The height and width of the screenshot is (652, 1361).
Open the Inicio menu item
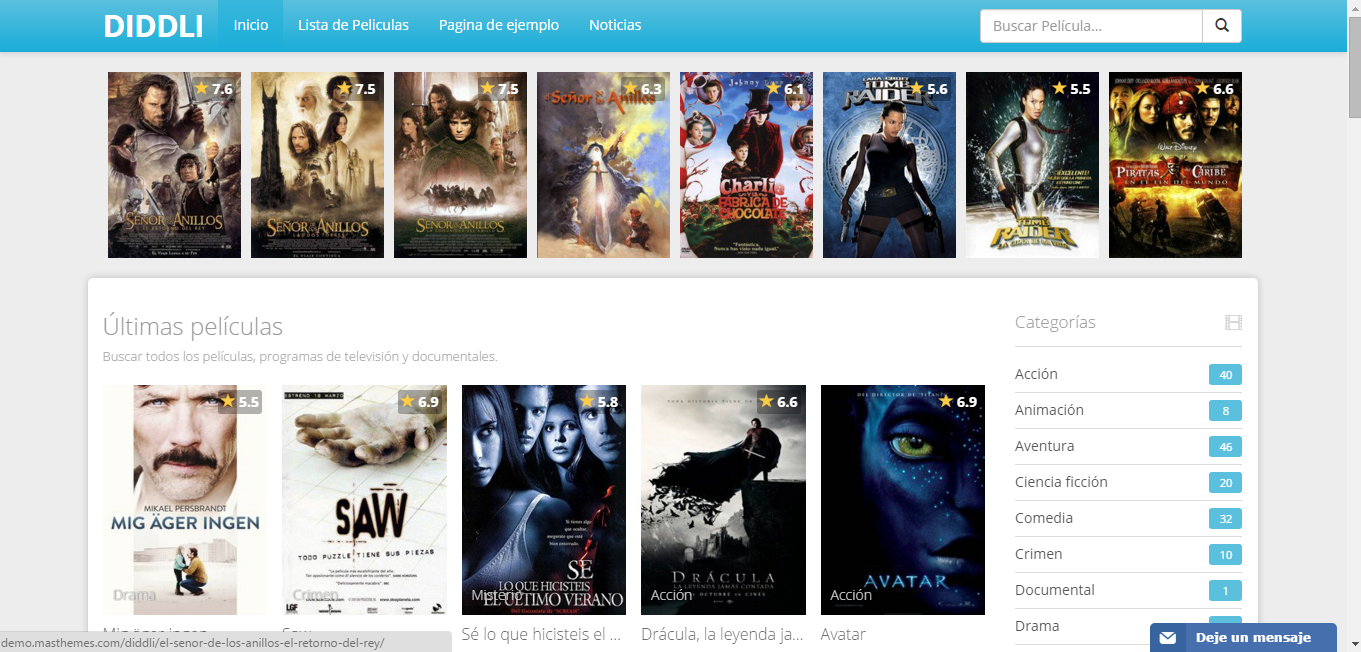251,25
